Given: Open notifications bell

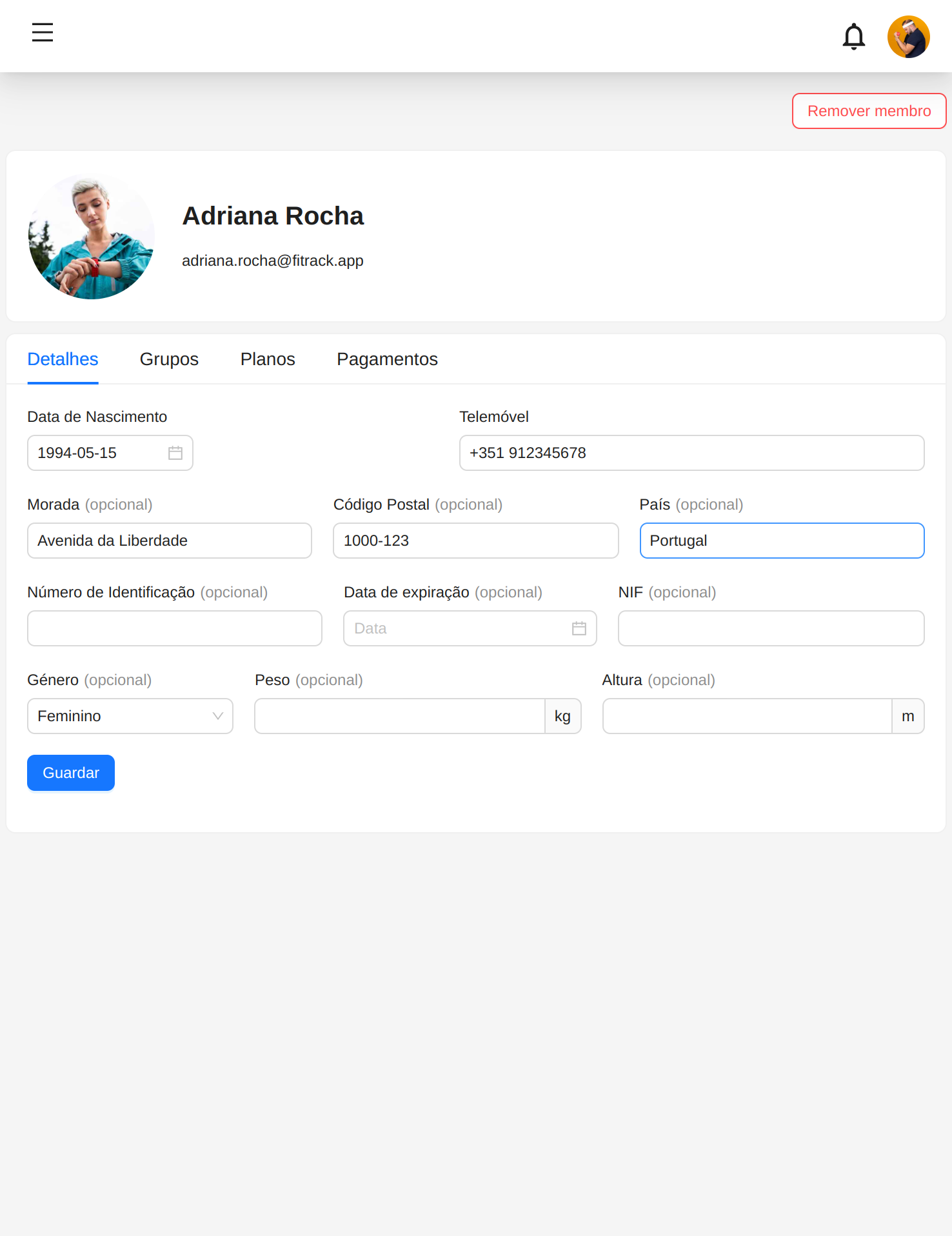Looking at the screenshot, I should (853, 36).
